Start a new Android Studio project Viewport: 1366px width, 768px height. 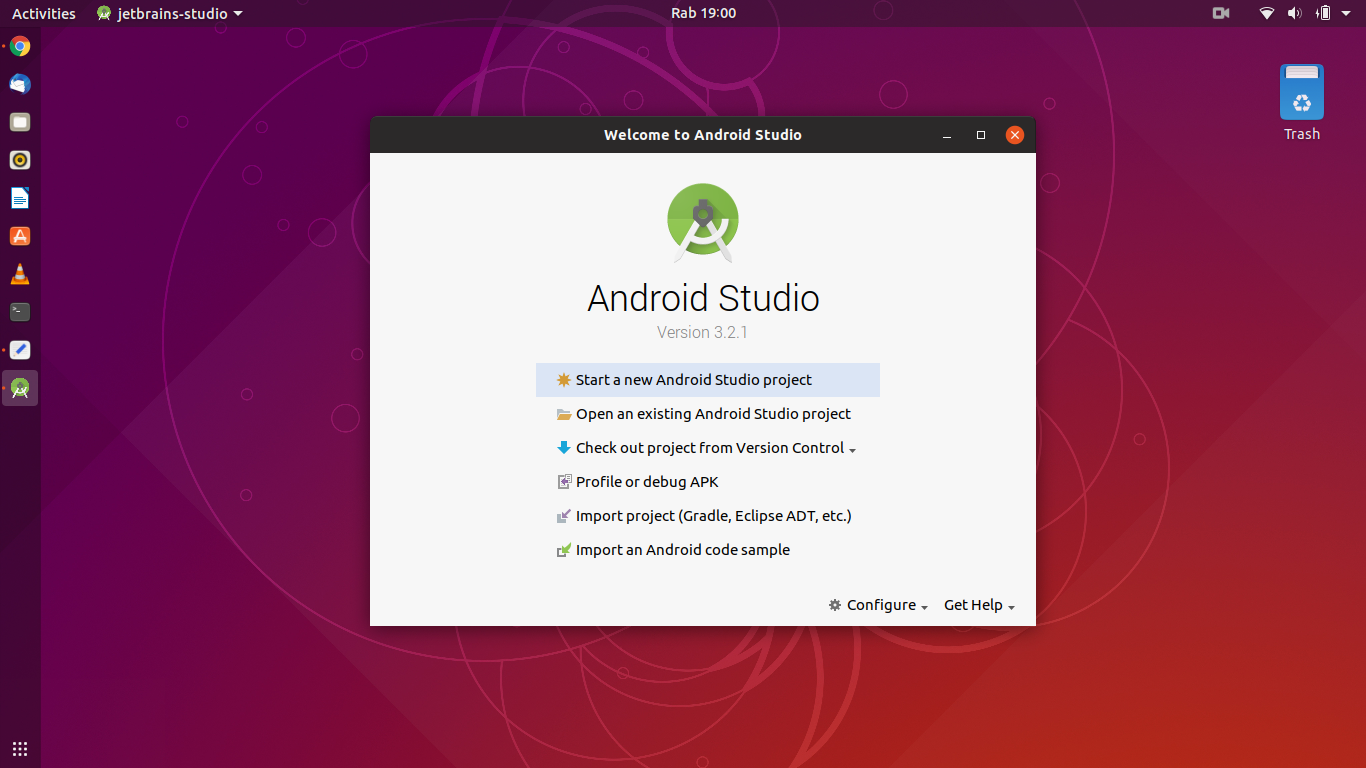click(707, 380)
